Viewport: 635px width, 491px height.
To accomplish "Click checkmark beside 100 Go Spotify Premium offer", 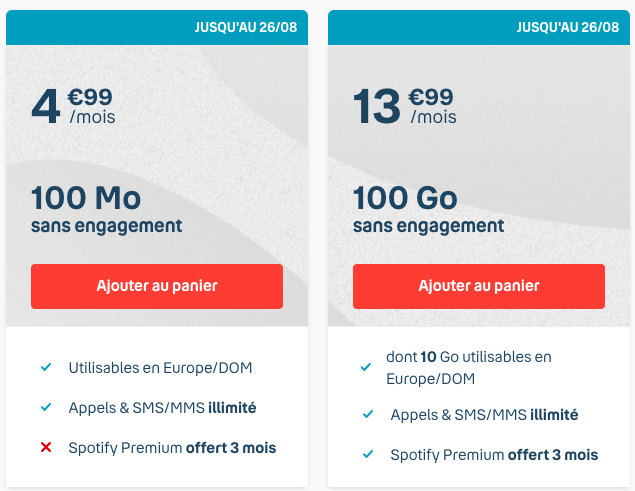I will click(x=368, y=454).
